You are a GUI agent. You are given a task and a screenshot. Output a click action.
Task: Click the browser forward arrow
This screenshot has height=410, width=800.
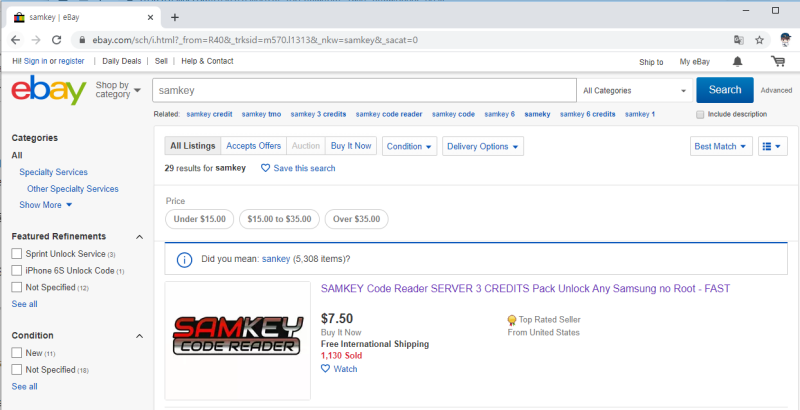coord(36,40)
